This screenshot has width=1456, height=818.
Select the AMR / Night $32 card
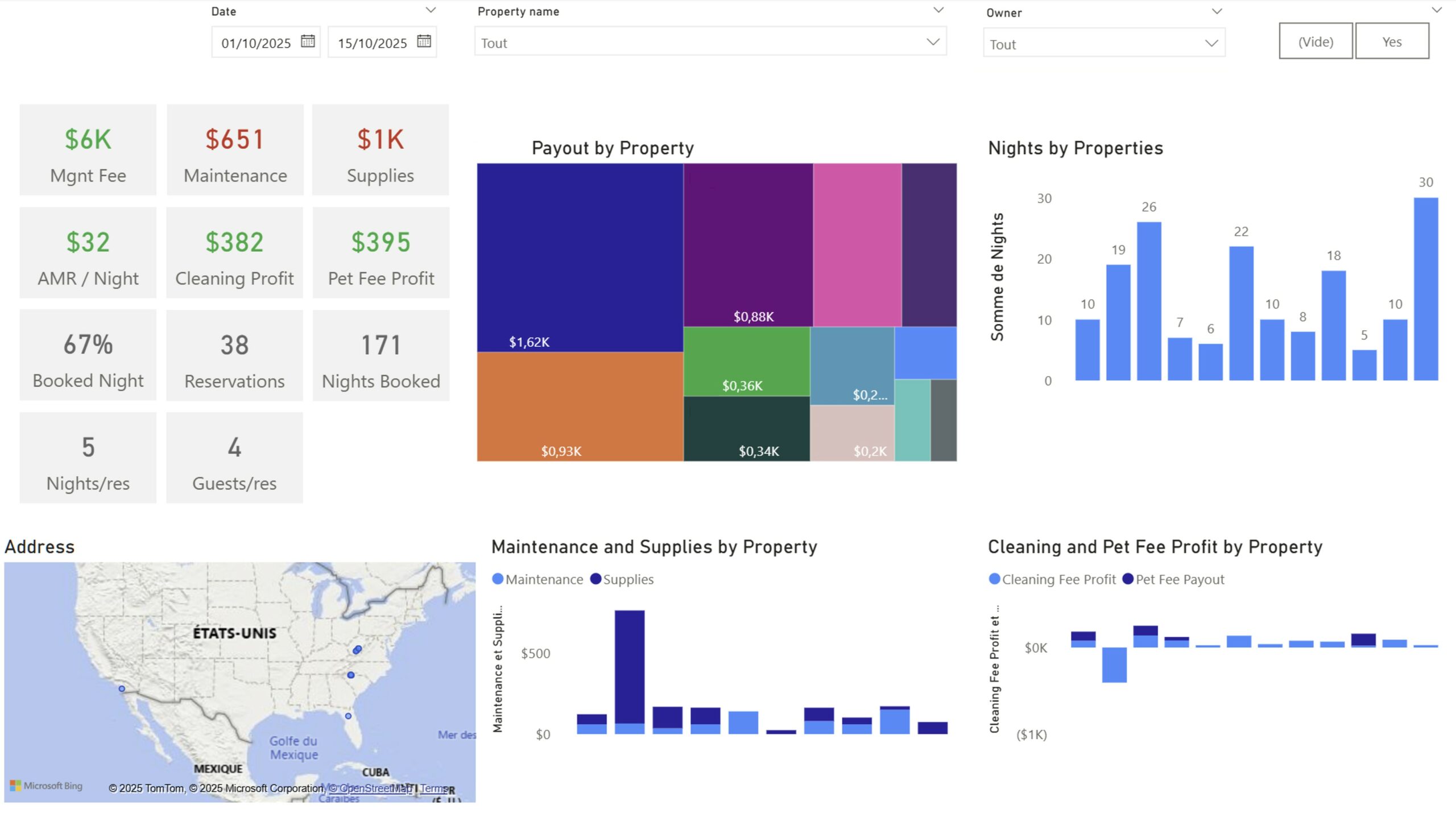tap(88, 253)
